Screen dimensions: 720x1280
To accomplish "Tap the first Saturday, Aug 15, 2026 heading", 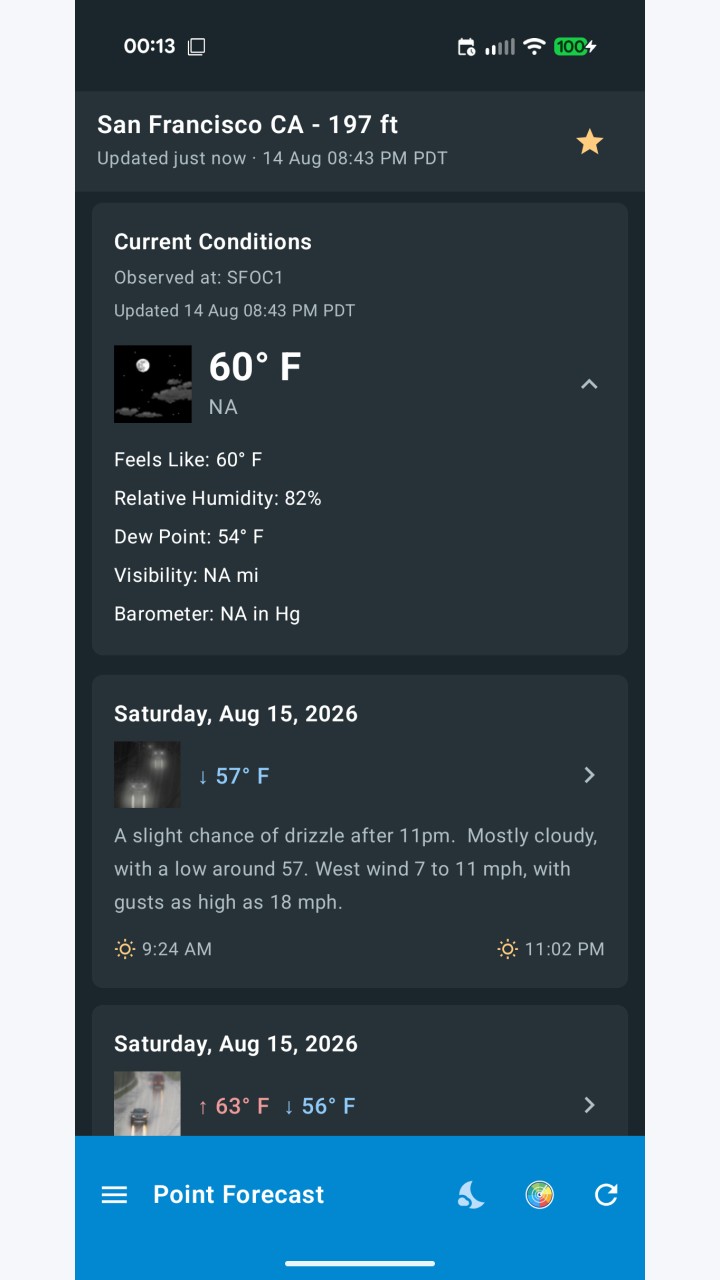I will click(x=236, y=714).
